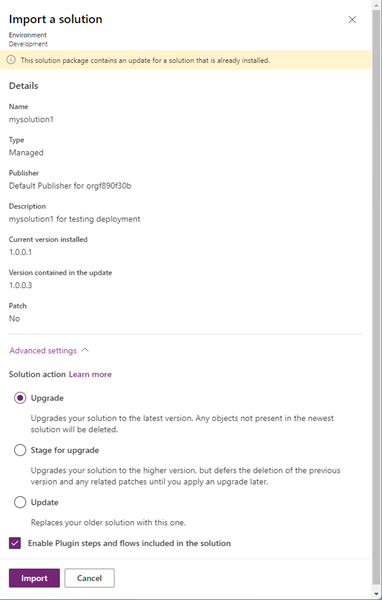382x600 pixels.
Task: Click the info icon in yellow banner
Action: click(11, 60)
